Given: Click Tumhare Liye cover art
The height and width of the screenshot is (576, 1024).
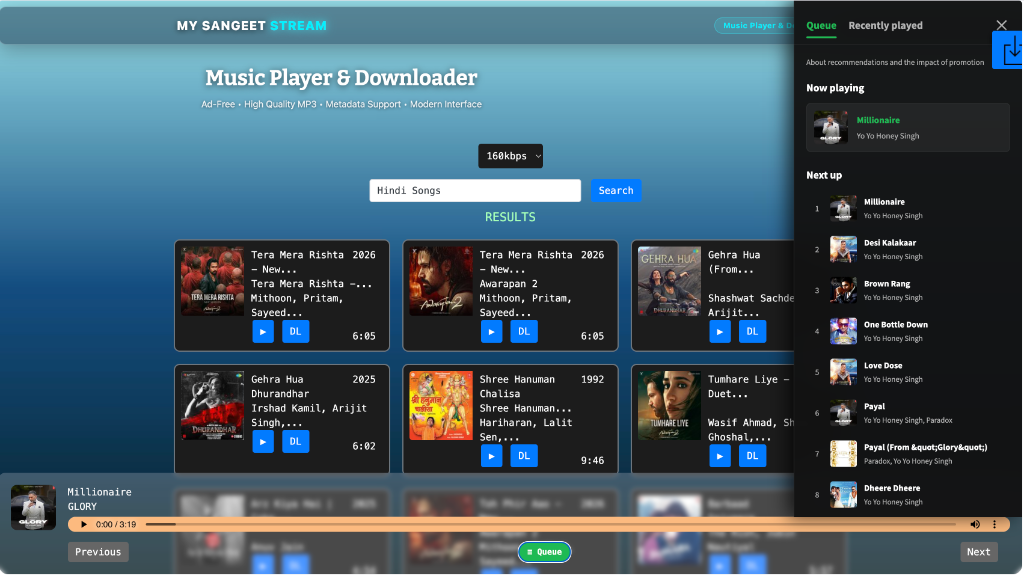Looking at the screenshot, I should coord(669,406).
